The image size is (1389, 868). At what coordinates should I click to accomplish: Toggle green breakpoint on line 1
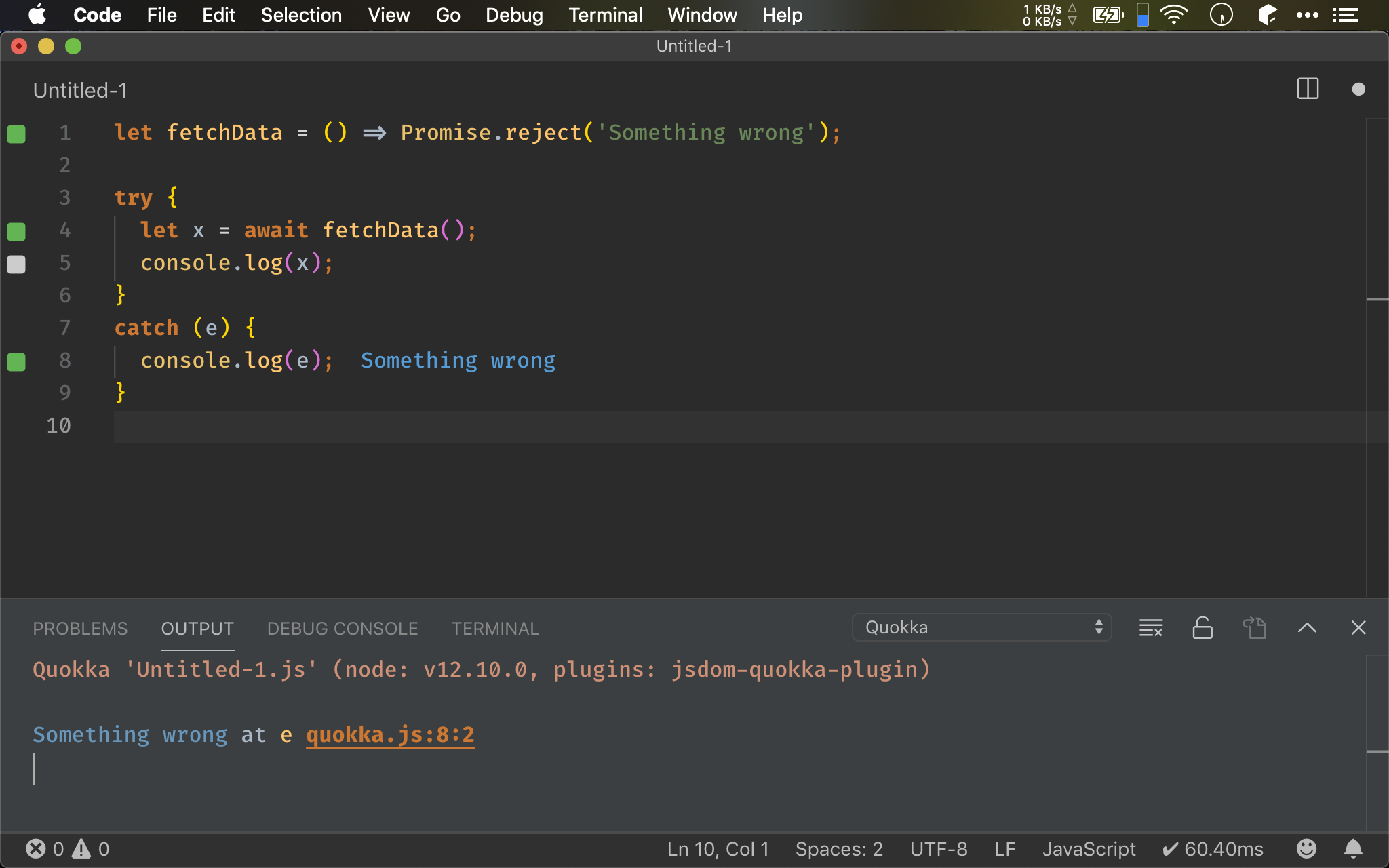[x=17, y=132]
